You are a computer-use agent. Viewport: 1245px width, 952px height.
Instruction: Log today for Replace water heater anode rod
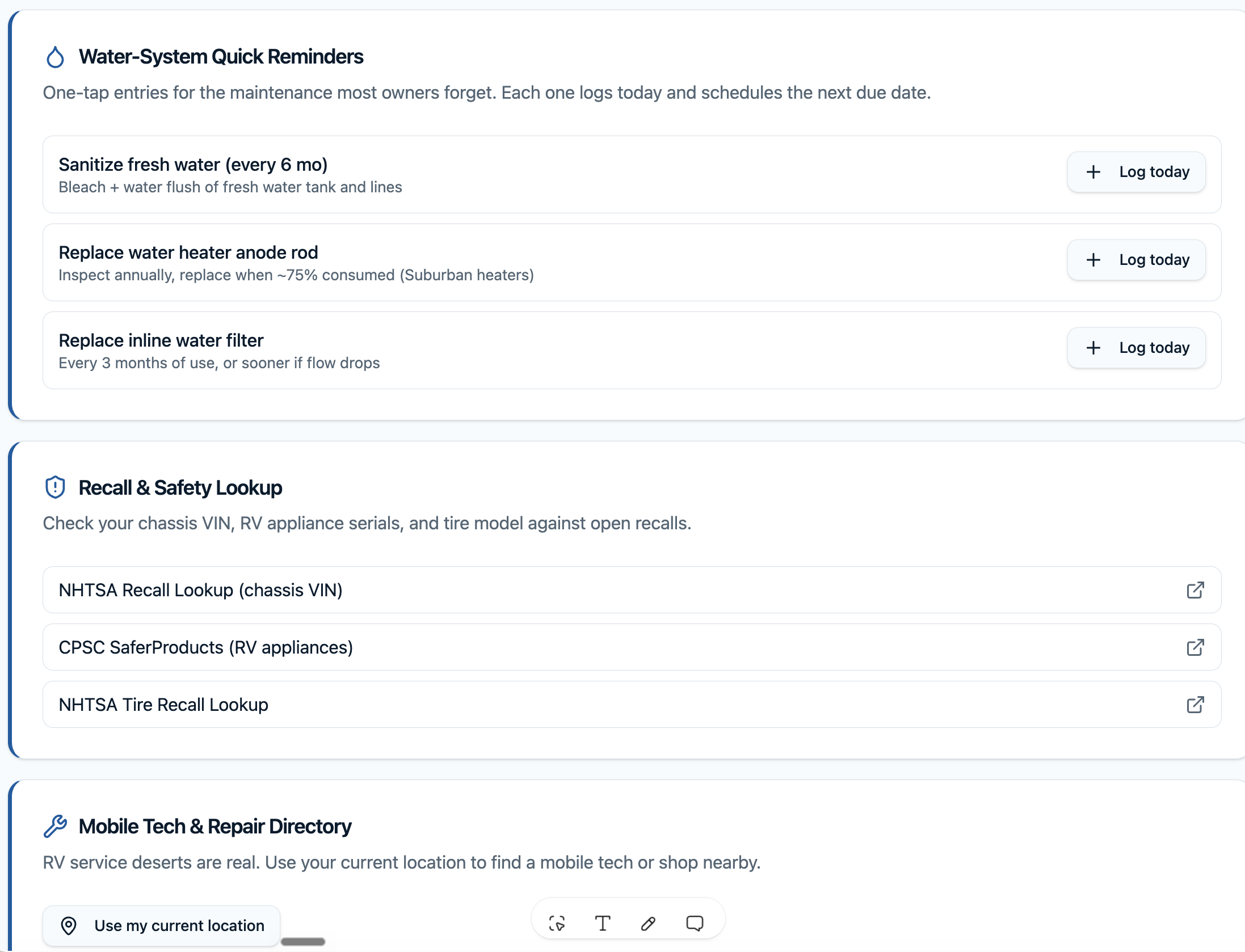(x=1136, y=260)
